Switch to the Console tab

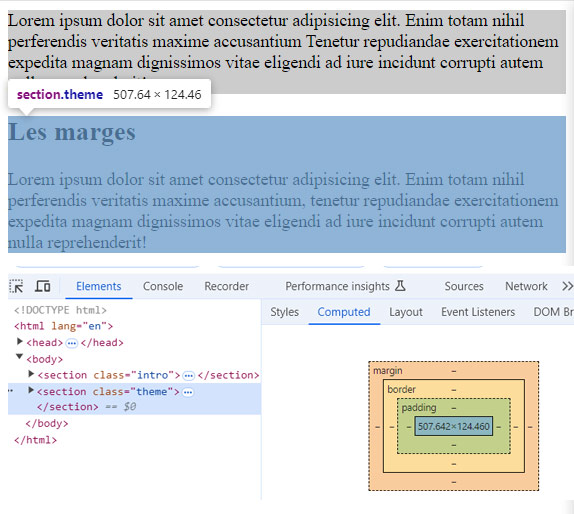pos(163,286)
